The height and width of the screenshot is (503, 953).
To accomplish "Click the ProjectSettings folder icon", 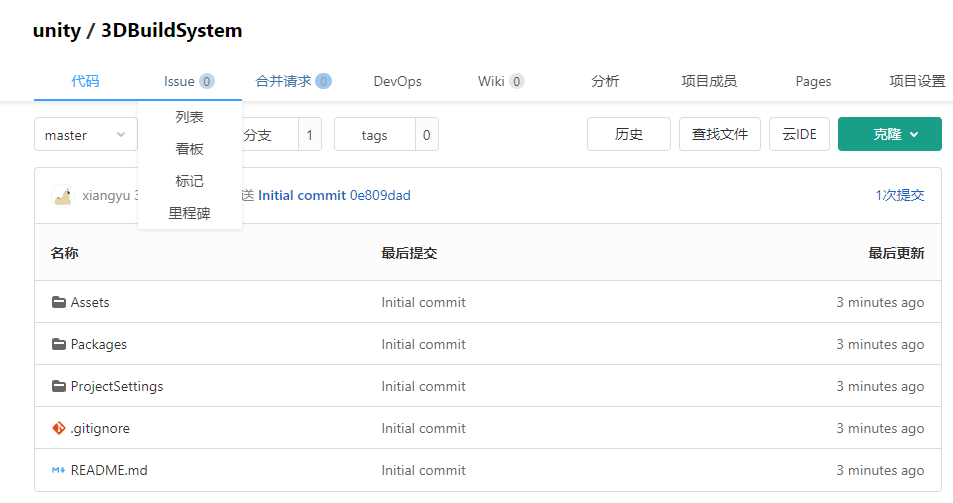I will pyautogui.click(x=58, y=386).
